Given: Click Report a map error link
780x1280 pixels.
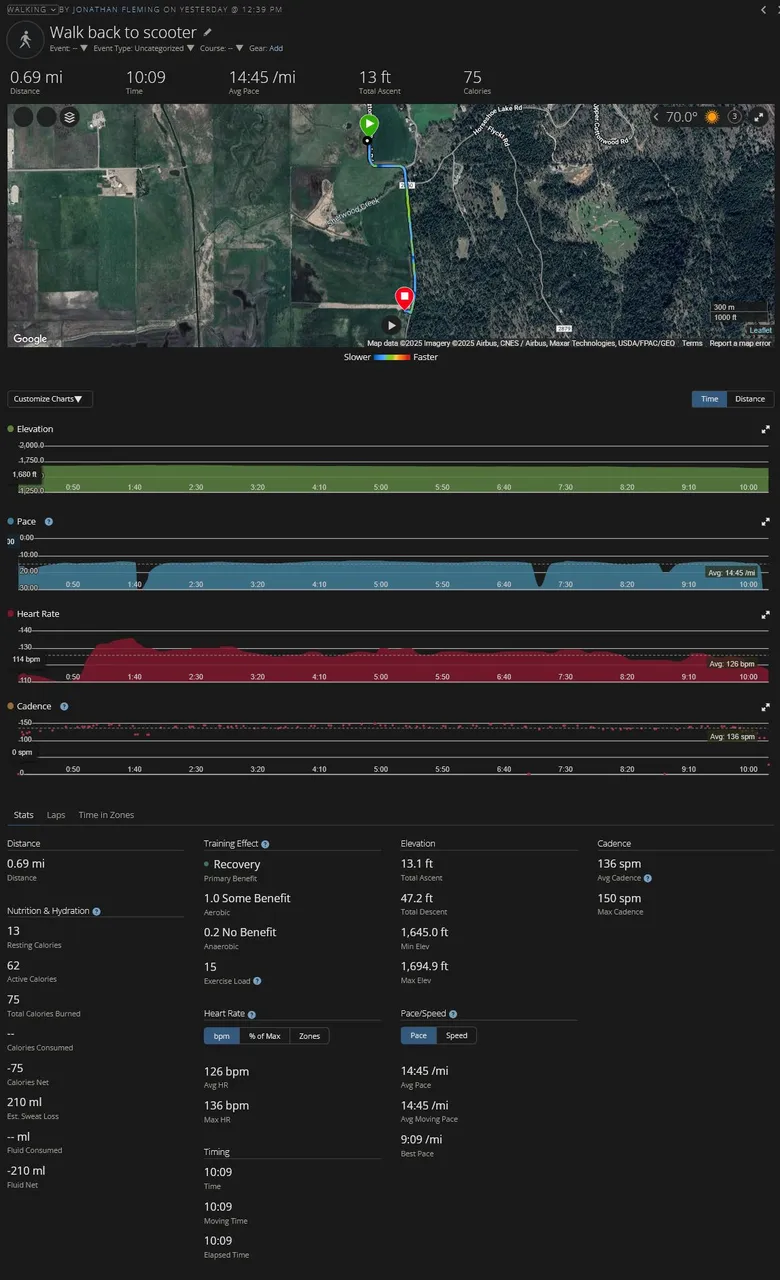Looking at the screenshot, I should click(740, 343).
